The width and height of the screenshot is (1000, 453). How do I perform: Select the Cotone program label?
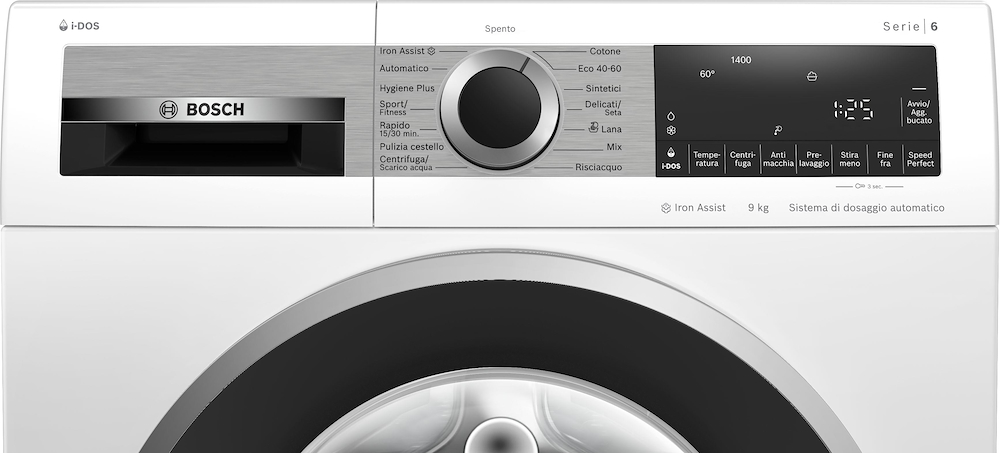[x=604, y=51]
